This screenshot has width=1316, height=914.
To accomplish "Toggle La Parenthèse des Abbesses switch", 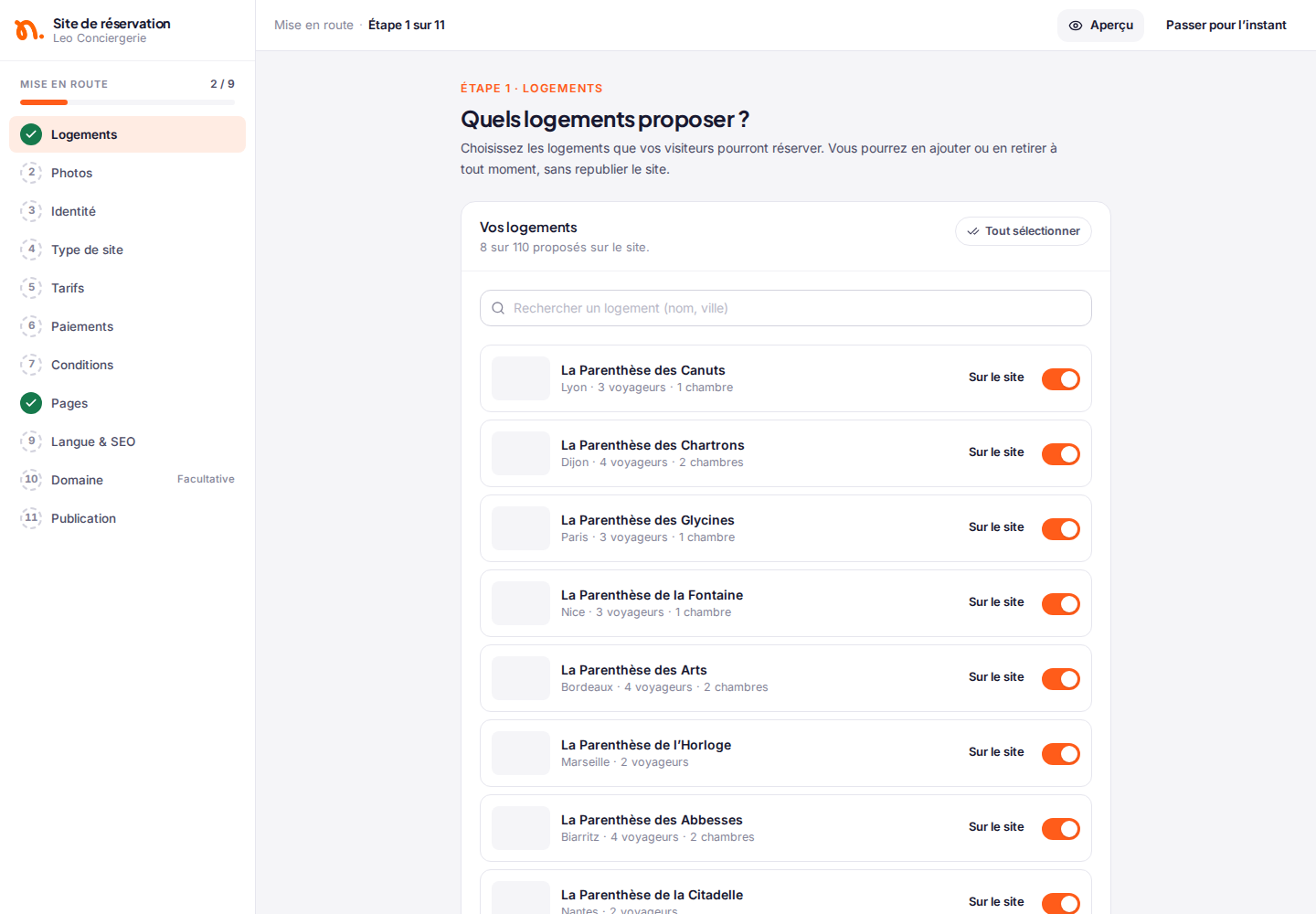I will [1061, 828].
